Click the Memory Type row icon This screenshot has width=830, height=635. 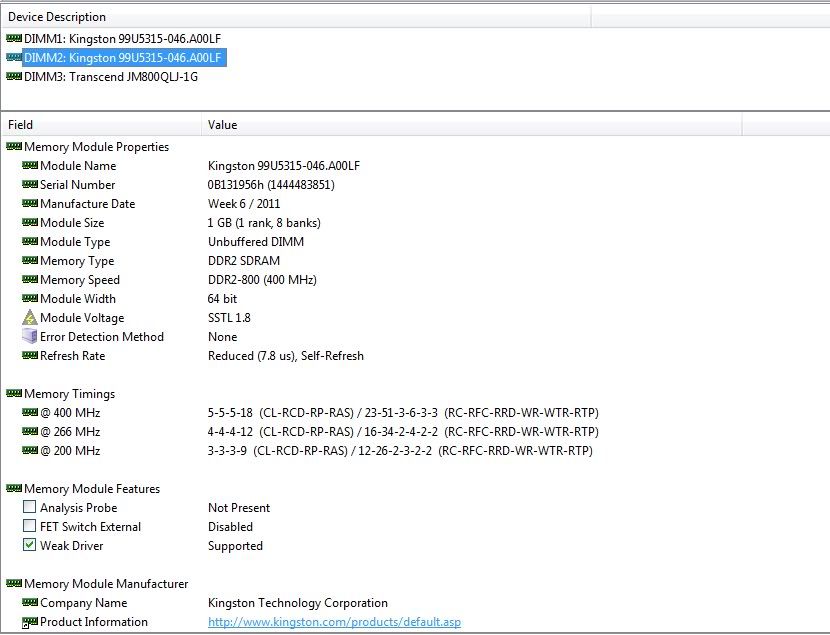pos(30,260)
